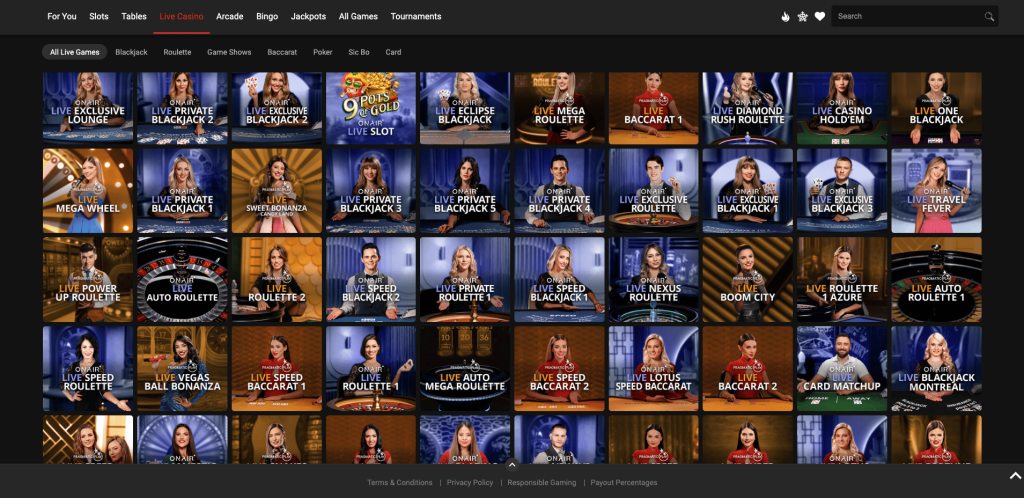Open Live Card Matchup game tile
Screen dimensions: 1024x498
pos(842,368)
